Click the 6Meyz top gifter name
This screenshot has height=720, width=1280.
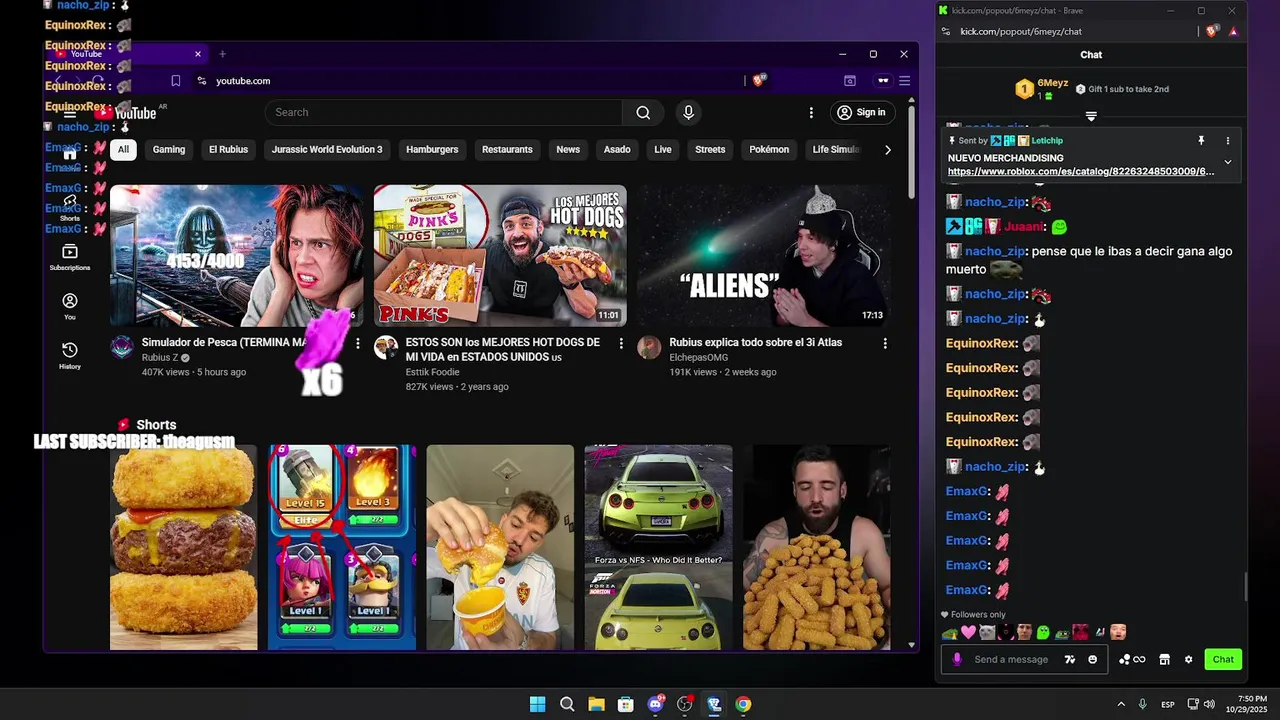[1052, 83]
